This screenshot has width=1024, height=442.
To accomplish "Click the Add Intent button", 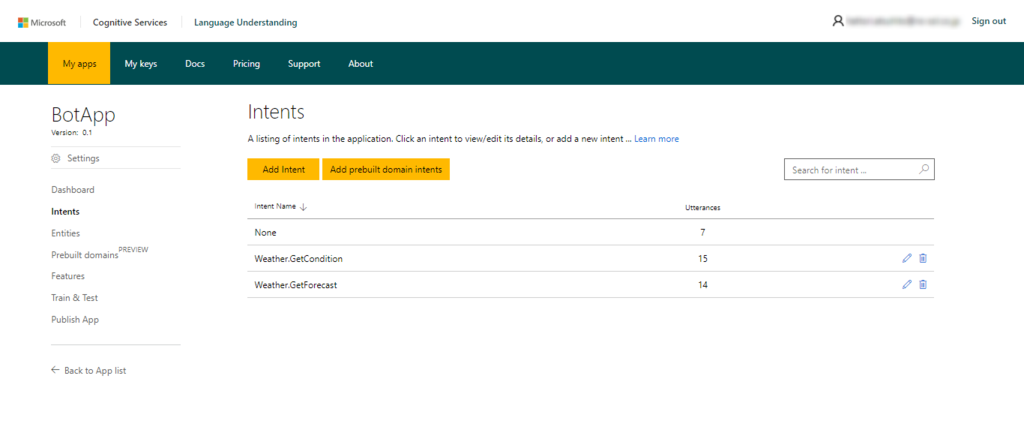I will [x=283, y=169].
